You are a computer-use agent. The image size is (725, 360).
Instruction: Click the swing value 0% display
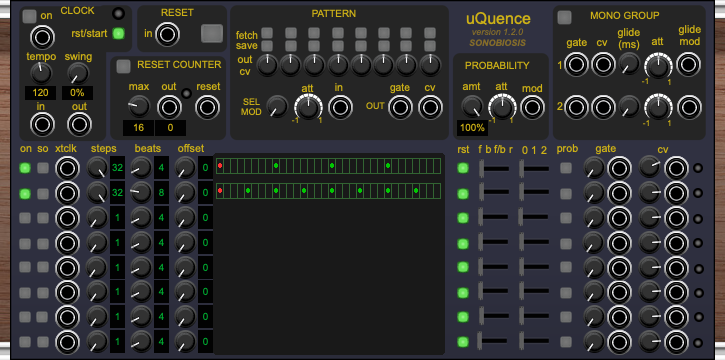[x=78, y=93]
